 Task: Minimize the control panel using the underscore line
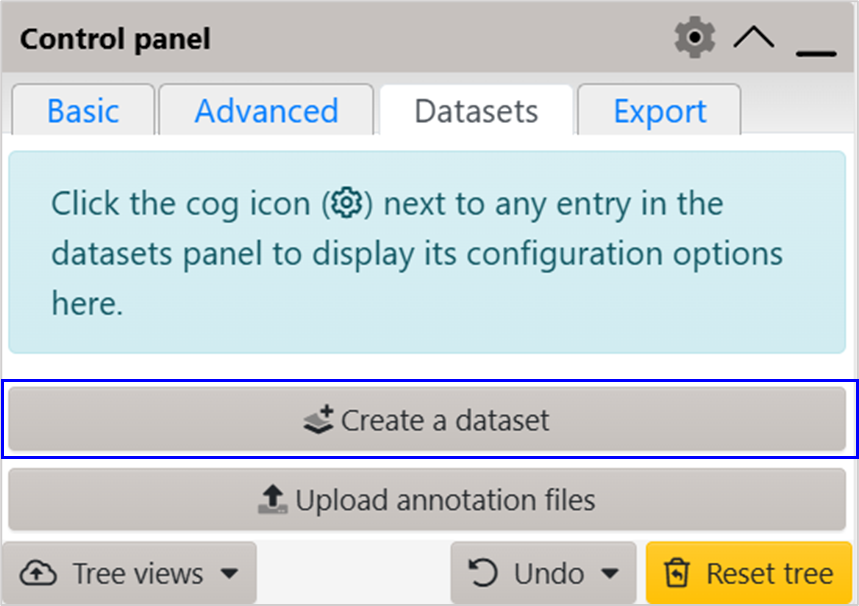[x=816, y=53]
